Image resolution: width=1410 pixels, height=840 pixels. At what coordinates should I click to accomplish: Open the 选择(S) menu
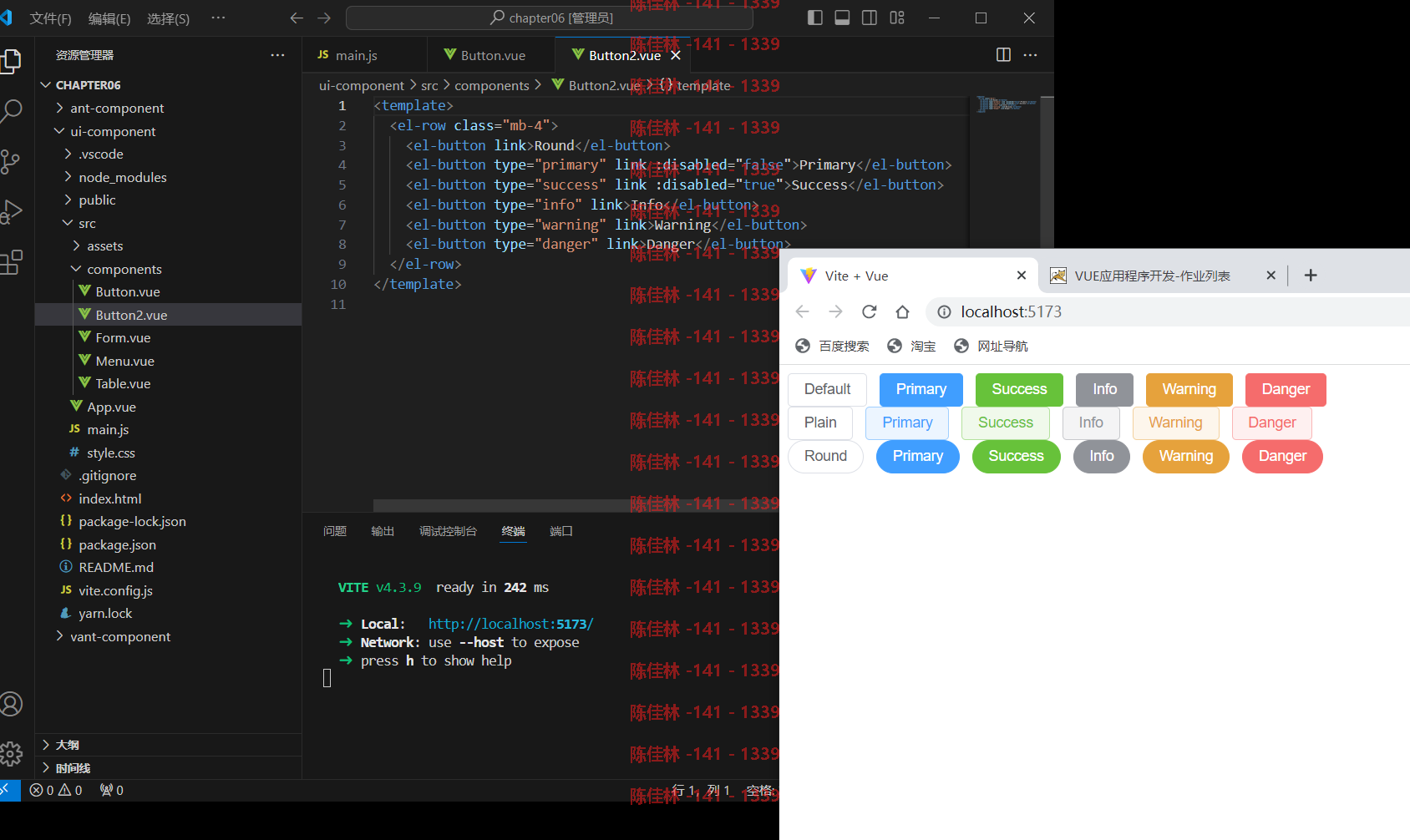tap(168, 18)
